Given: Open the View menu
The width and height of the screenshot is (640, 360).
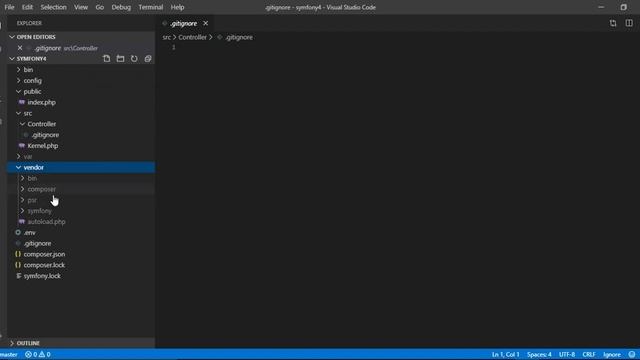Looking at the screenshot, I should pyautogui.click(x=81, y=7).
